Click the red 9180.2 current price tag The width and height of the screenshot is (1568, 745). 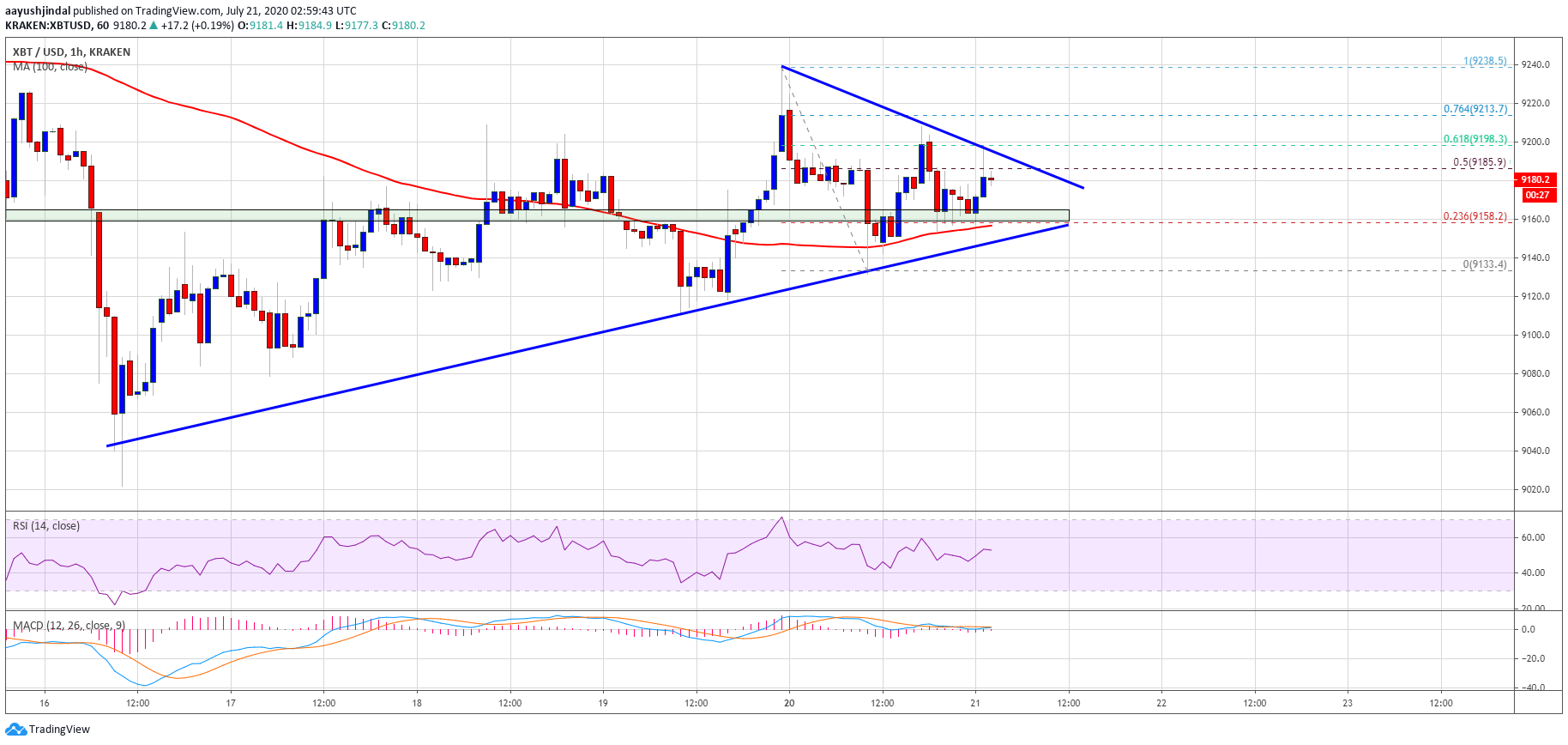[x=1535, y=179]
